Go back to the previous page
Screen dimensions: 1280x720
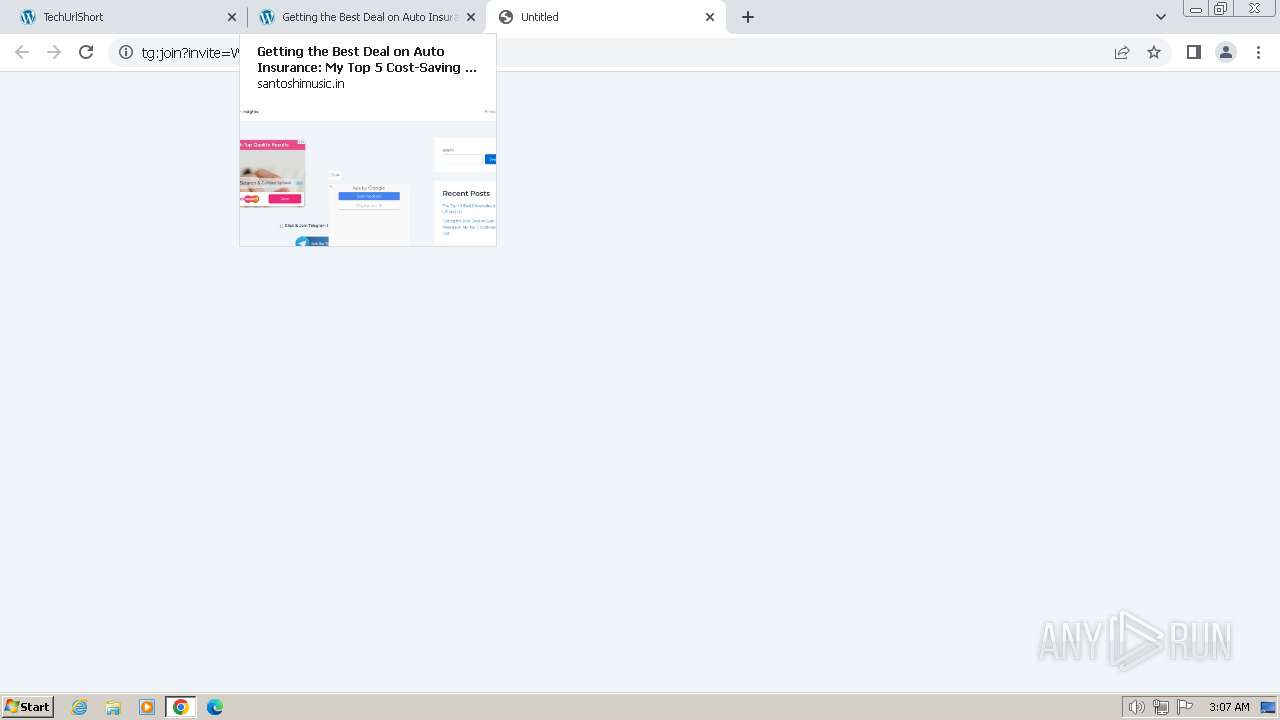22,52
